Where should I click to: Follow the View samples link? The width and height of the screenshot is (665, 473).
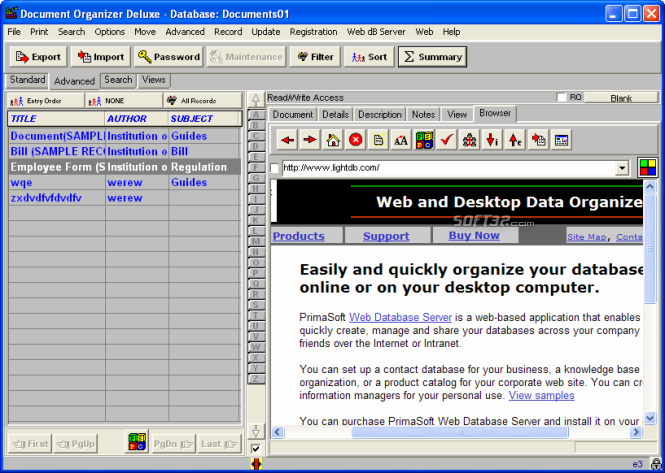click(542, 395)
